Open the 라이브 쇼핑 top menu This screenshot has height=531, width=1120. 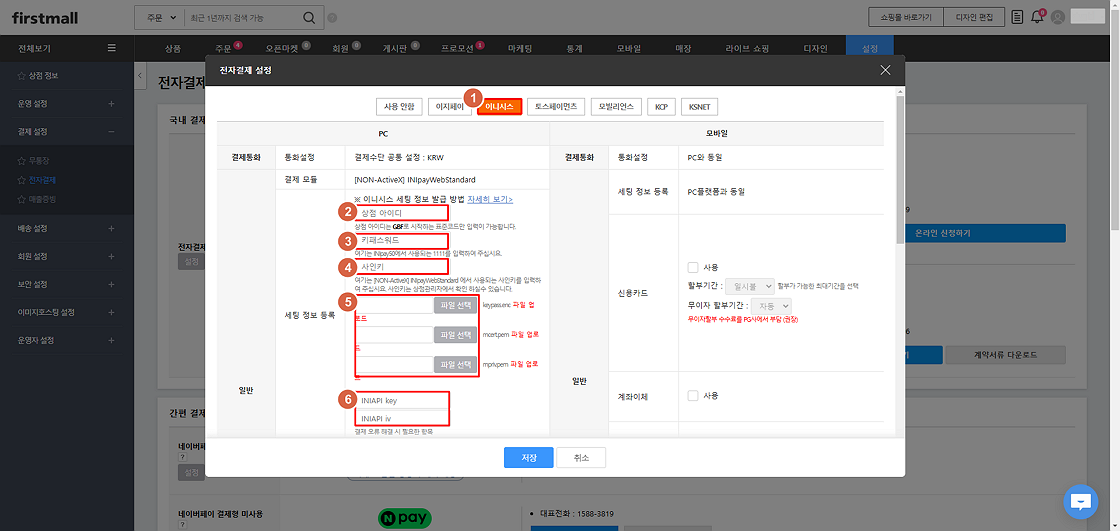[x=747, y=49]
